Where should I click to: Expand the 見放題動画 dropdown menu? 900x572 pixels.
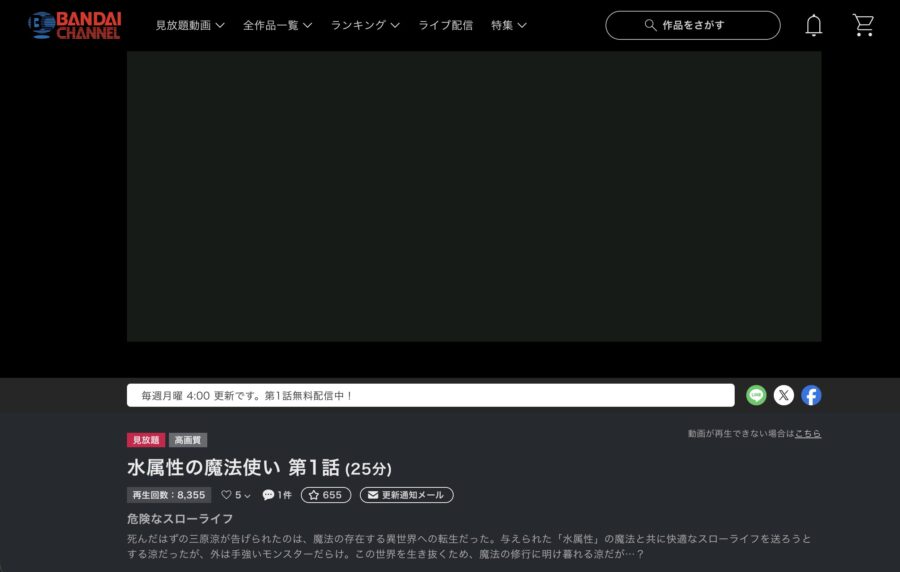point(190,25)
